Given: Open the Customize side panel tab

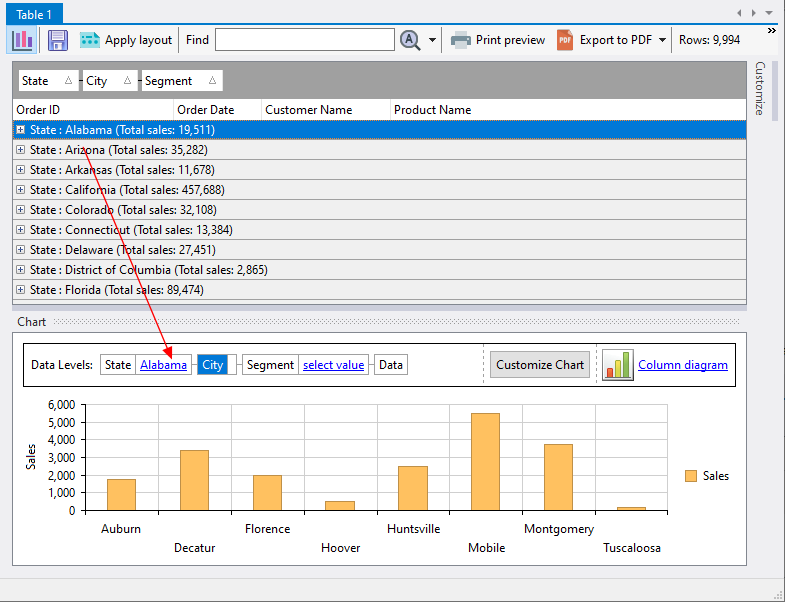Looking at the screenshot, I should tap(759, 88).
